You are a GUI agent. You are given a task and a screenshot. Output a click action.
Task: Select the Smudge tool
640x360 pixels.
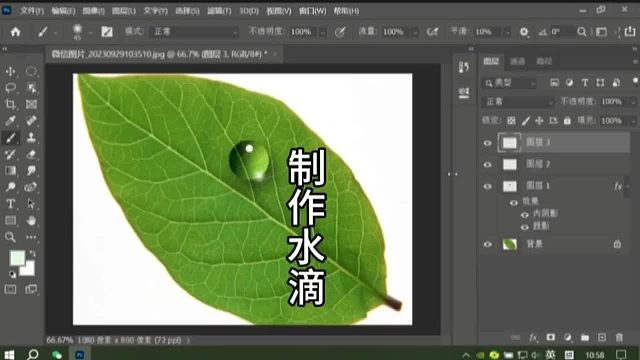(31, 171)
